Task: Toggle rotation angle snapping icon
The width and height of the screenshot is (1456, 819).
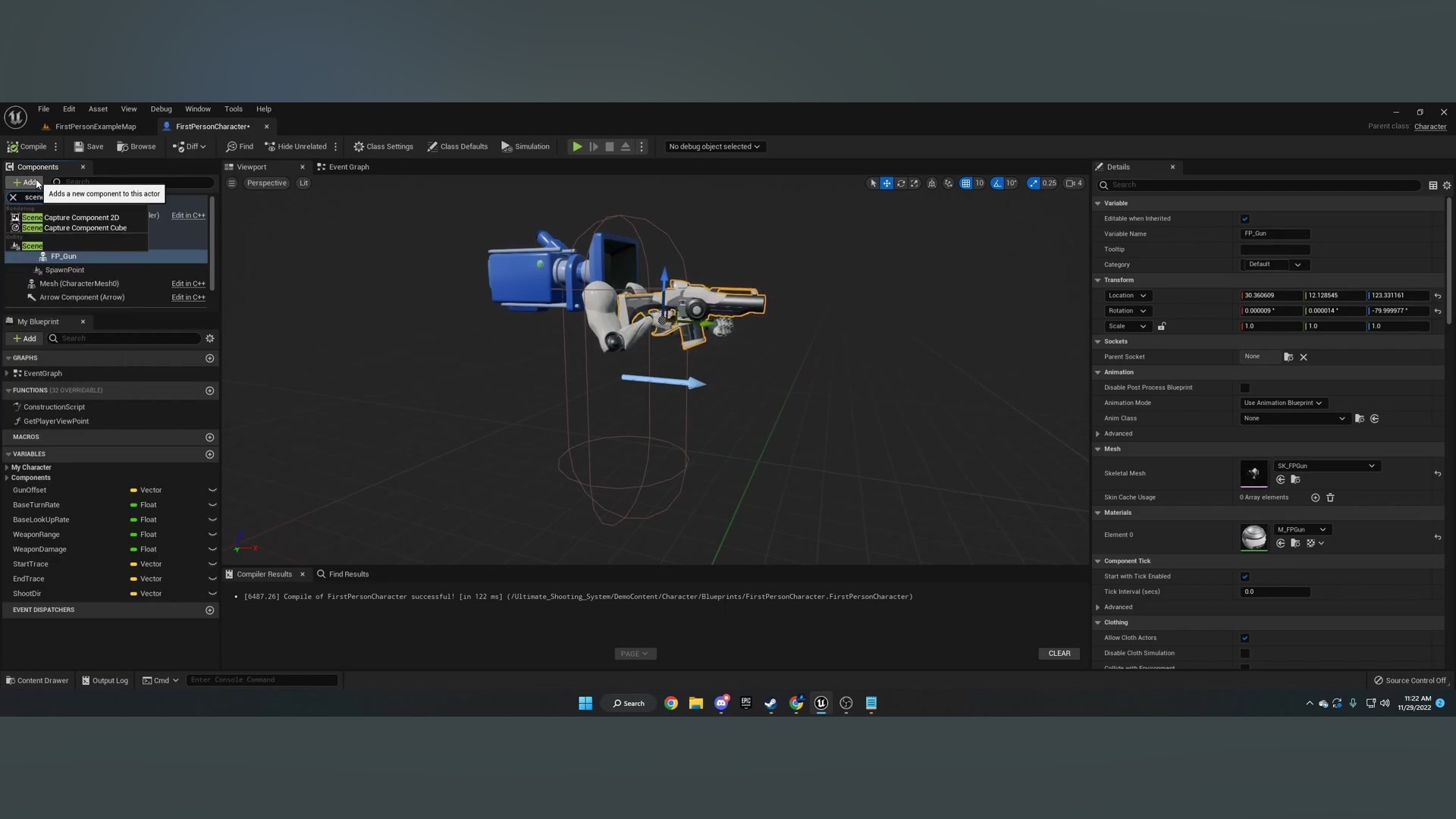Action: point(997,183)
